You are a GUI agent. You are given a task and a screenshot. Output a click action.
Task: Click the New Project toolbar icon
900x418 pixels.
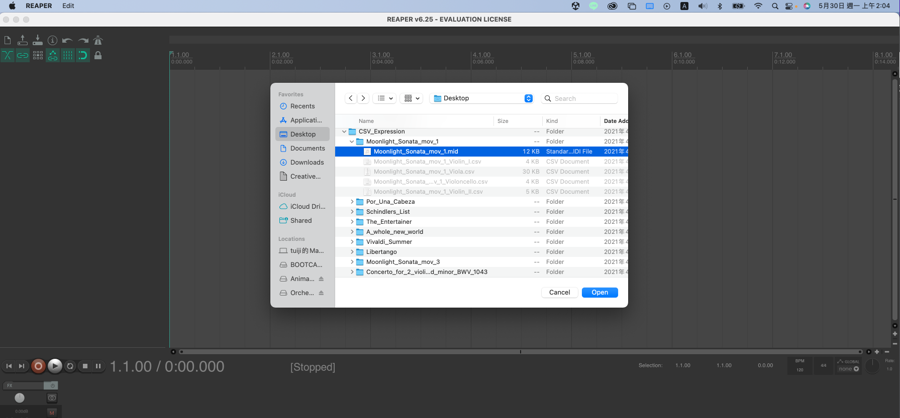(7, 41)
